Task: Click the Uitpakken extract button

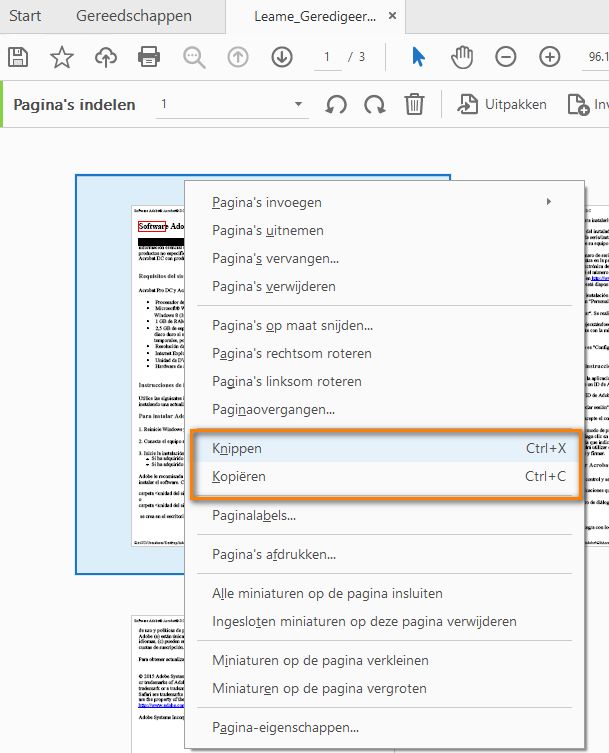Action: [x=502, y=104]
